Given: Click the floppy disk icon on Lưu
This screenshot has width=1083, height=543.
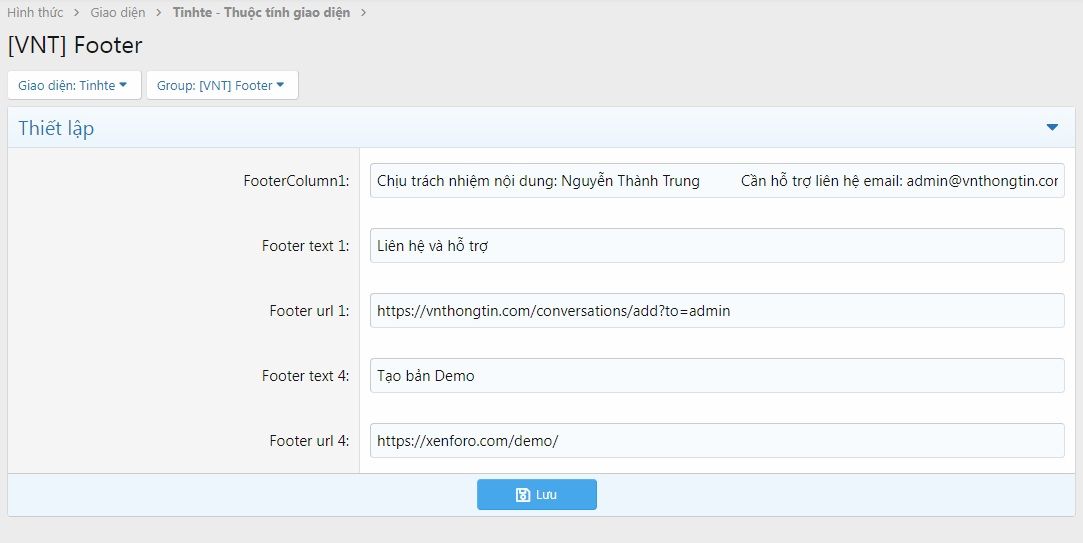Looking at the screenshot, I should pos(522,495).
